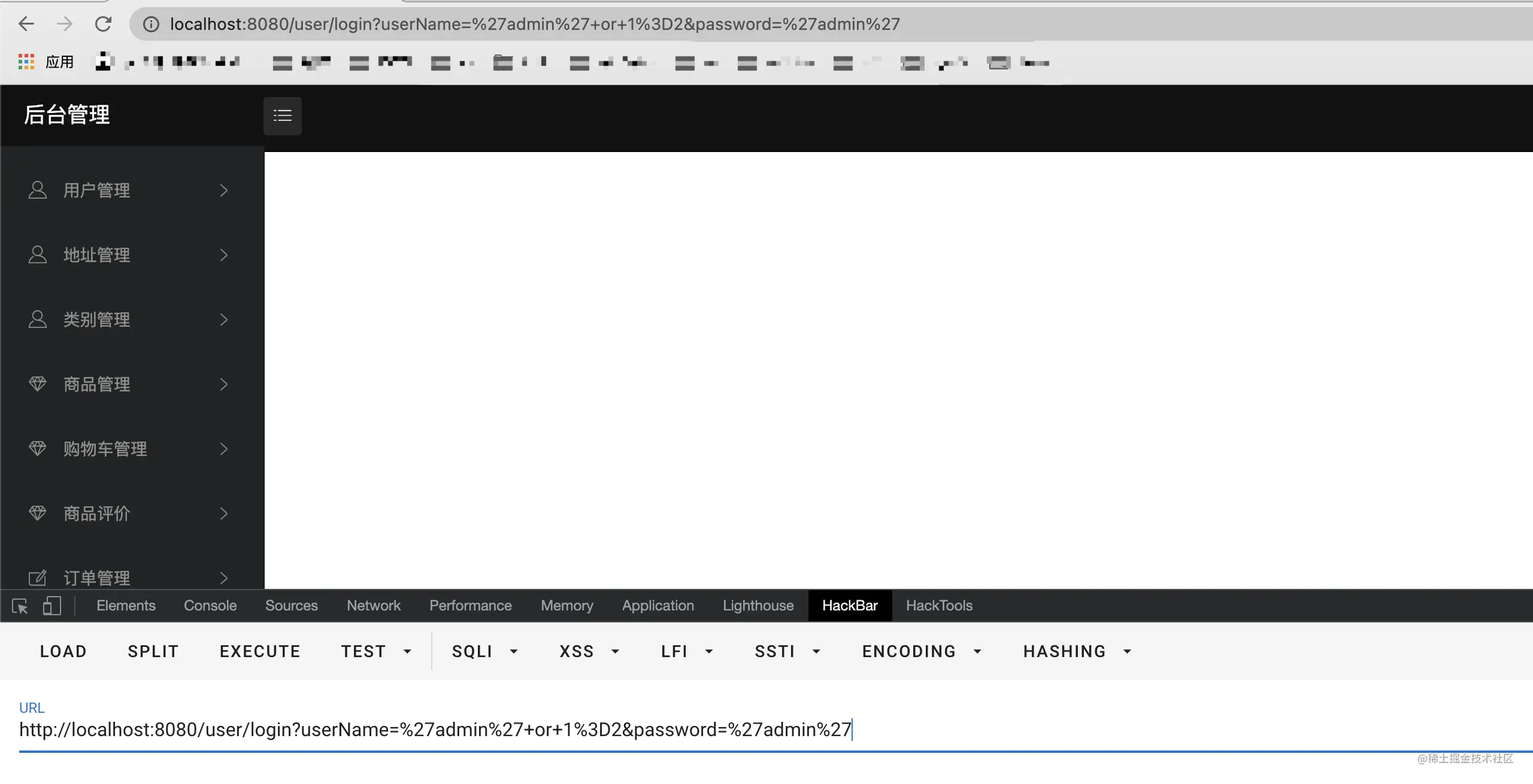1533x784 pixels.
Task: Click the HackBar URL input field
Action: coord(776,730)
